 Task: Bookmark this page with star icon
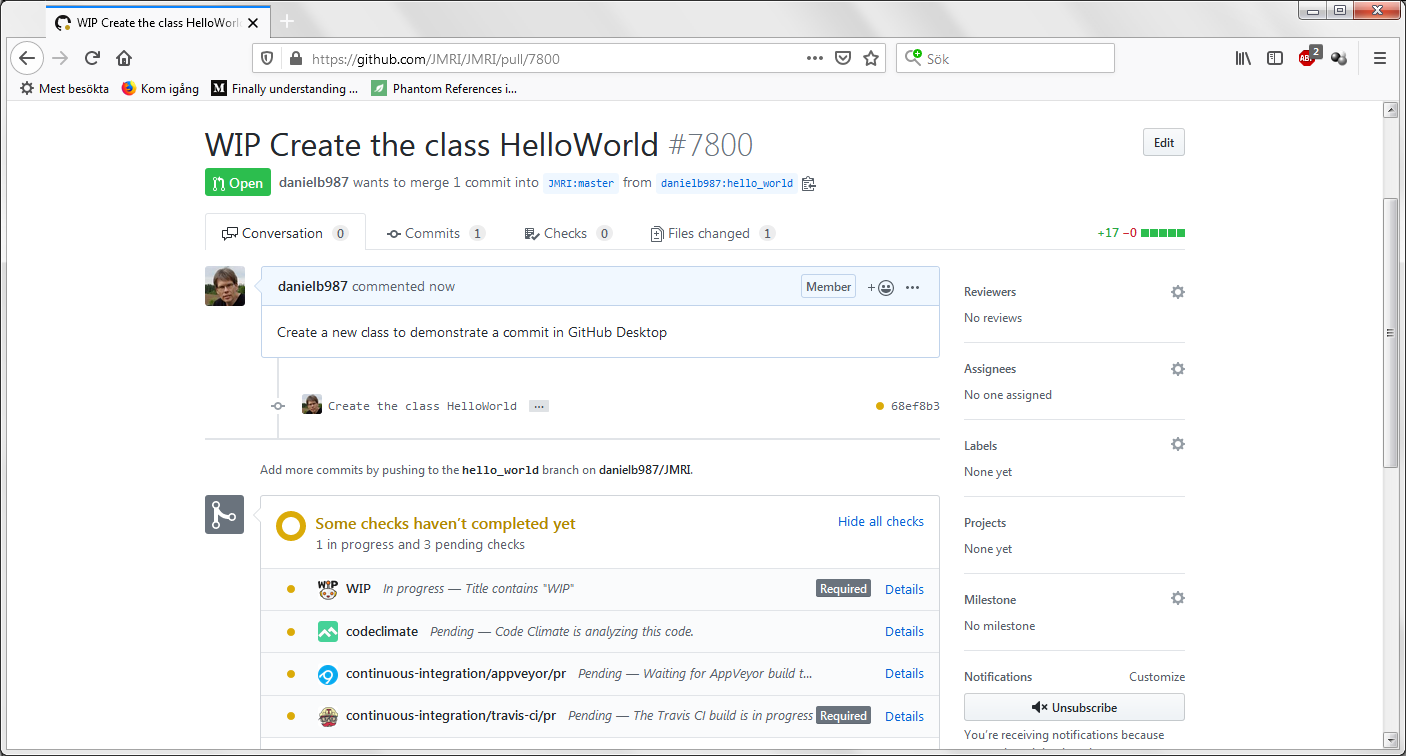(871, 59)
